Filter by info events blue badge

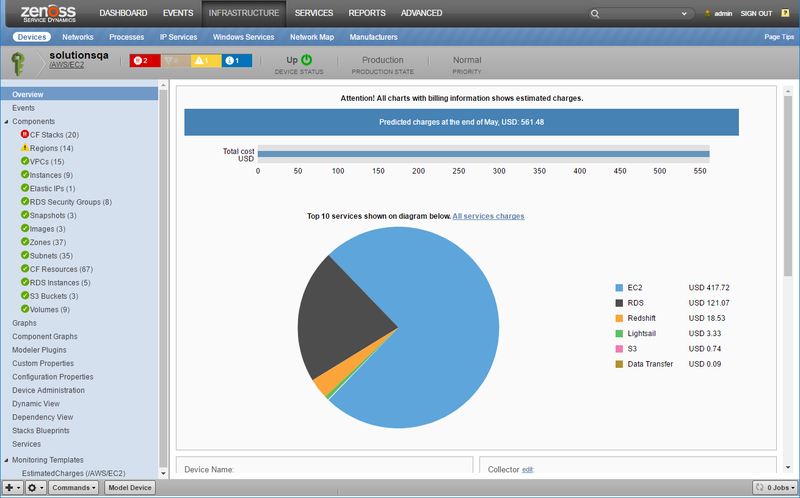click(x=237, y=61)
